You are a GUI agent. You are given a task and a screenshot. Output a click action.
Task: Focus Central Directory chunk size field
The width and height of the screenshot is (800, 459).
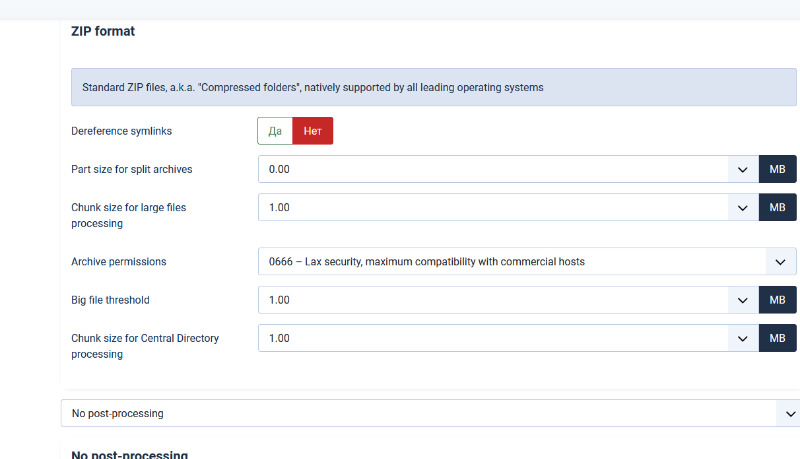tap(493, 338)
